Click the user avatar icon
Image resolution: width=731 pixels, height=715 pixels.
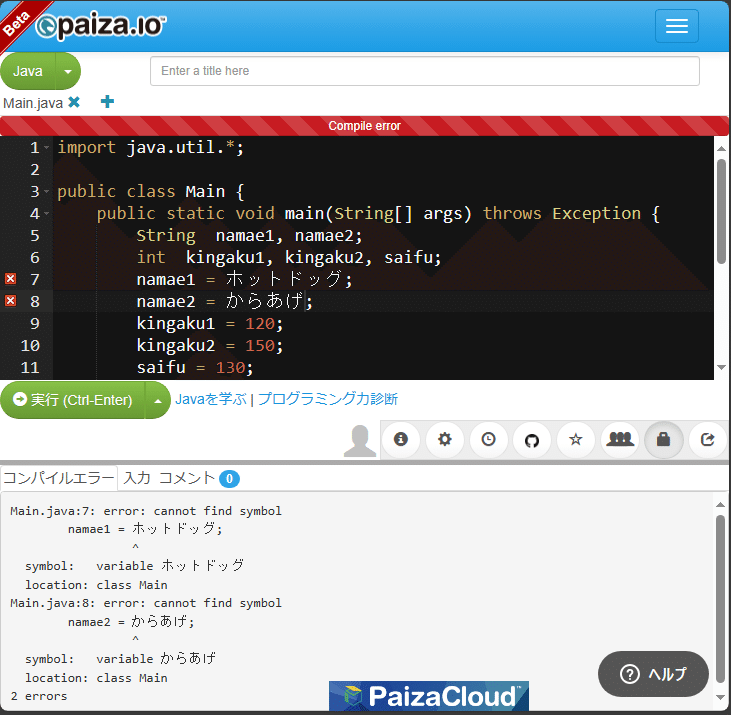pos(360,441)
